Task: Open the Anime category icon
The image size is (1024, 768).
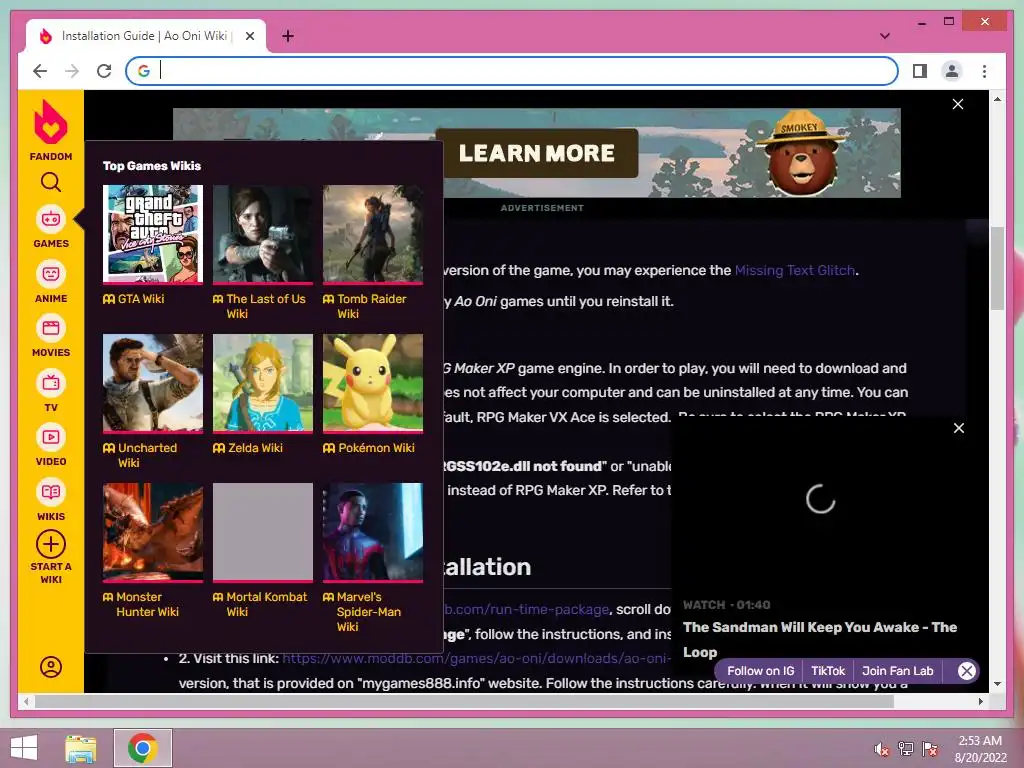Action: (x=50, y=274)
